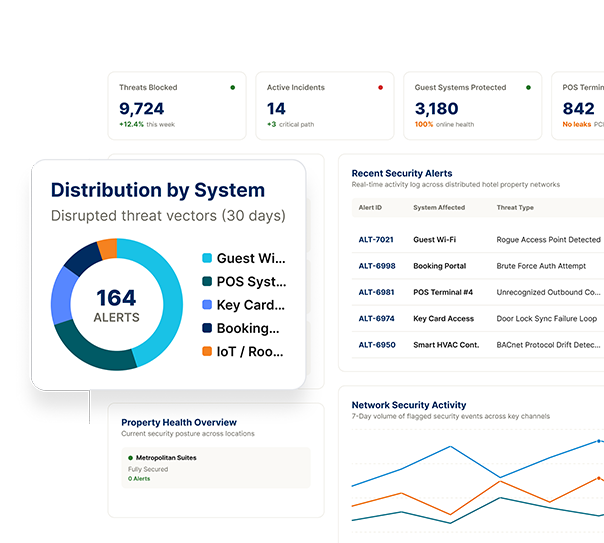Click the orange IoT donut segment
This screenshot has height=543, width=604.
click(x=108, y=249)
